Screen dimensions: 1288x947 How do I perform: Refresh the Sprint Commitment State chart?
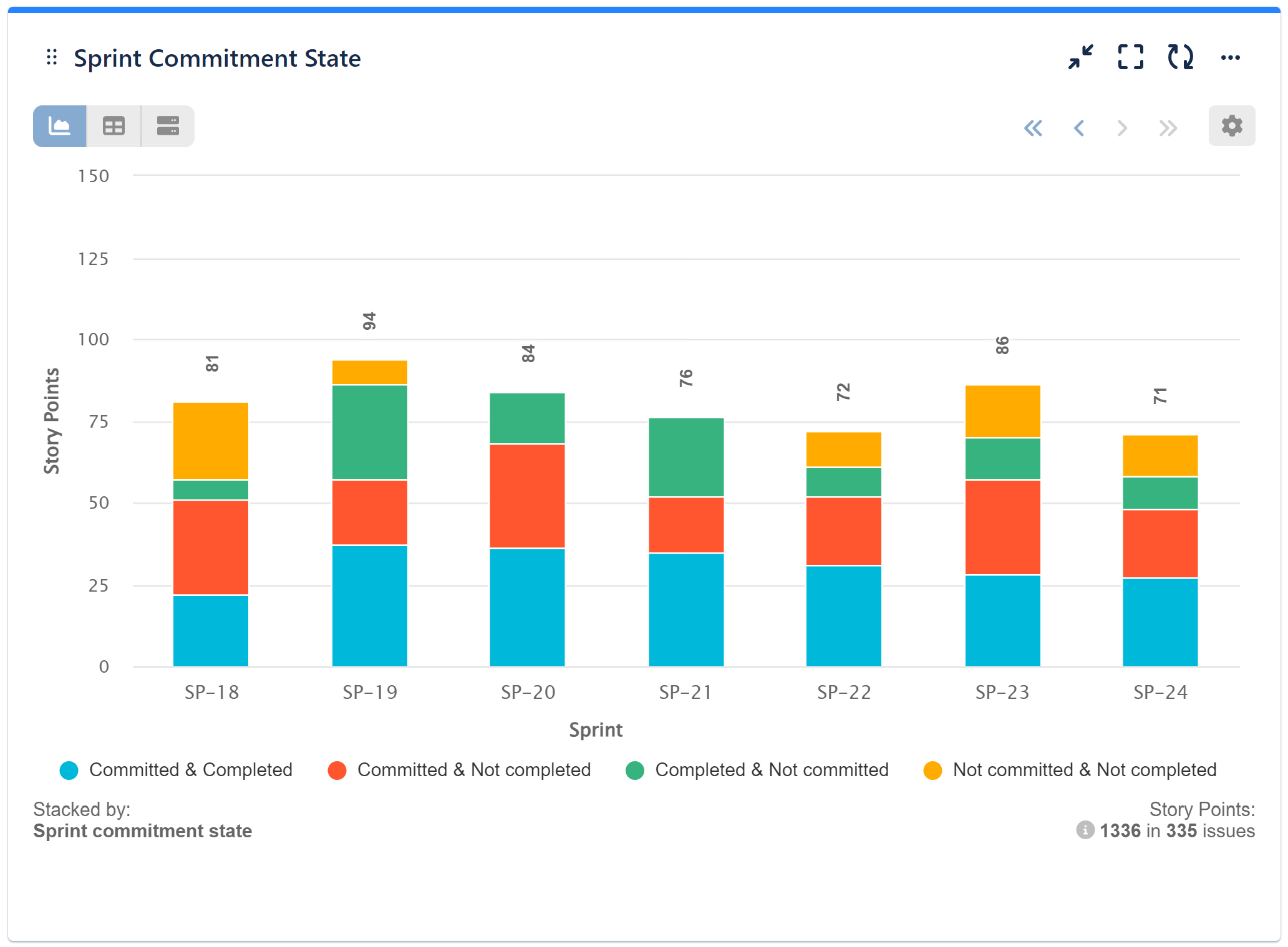click(1180, 57)
